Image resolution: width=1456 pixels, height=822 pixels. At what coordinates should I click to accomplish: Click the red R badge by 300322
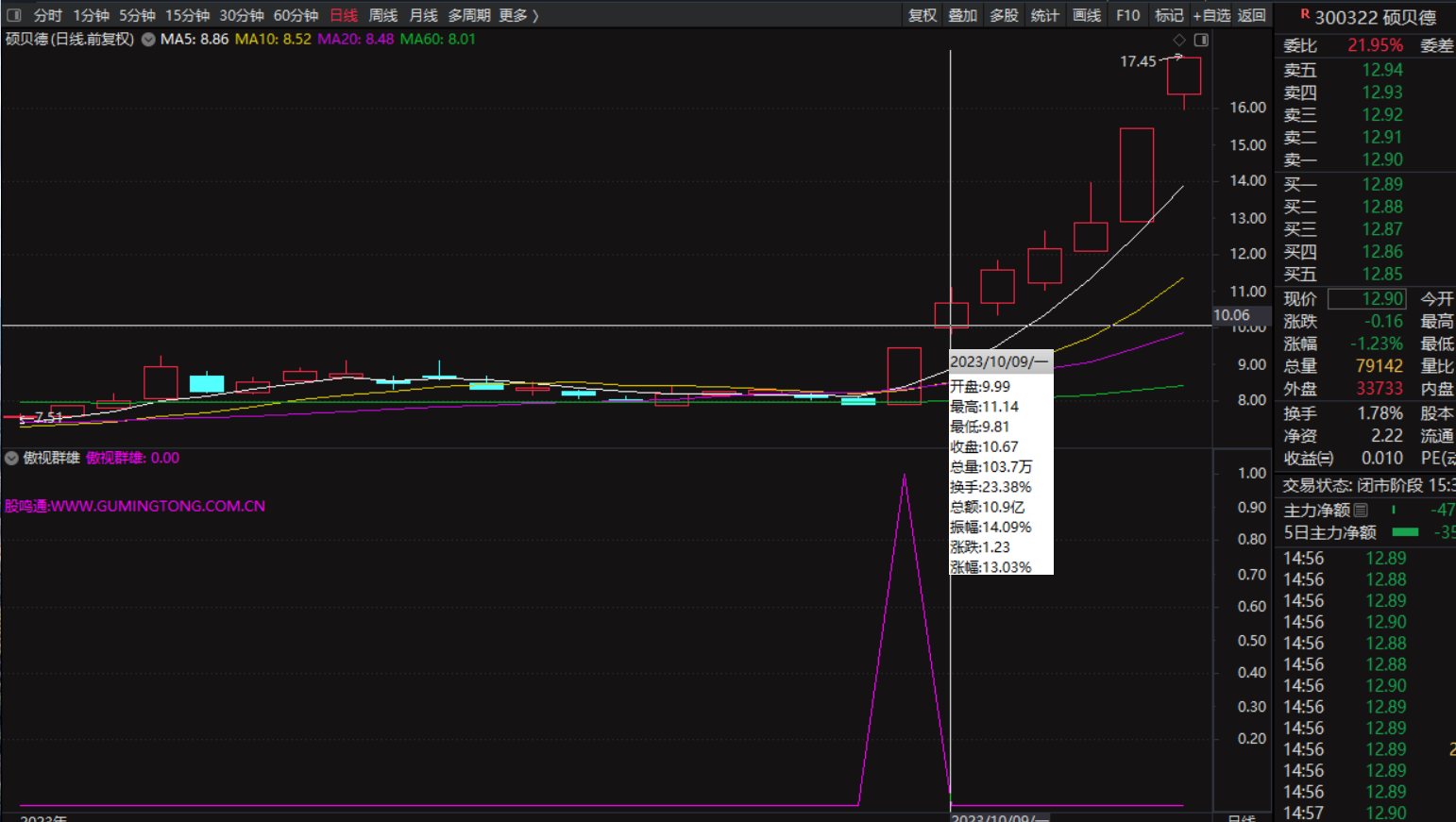1305,14
